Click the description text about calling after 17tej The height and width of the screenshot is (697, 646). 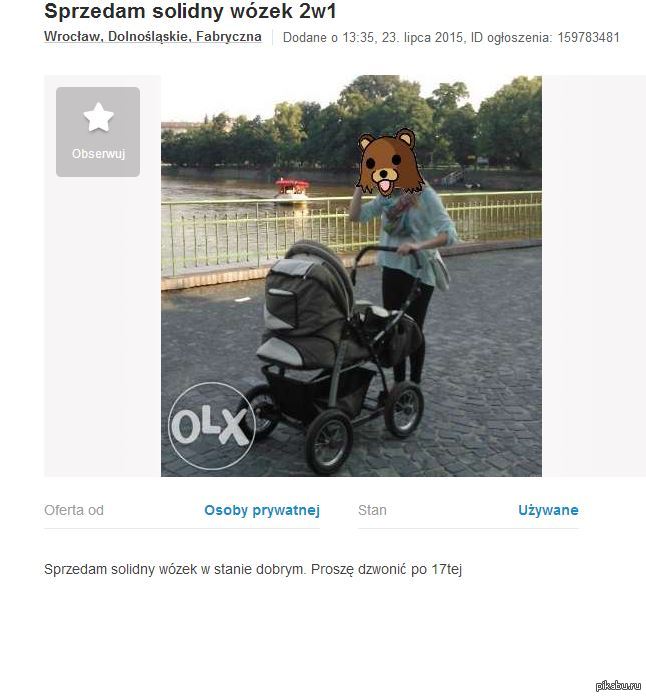pos(253,569)
